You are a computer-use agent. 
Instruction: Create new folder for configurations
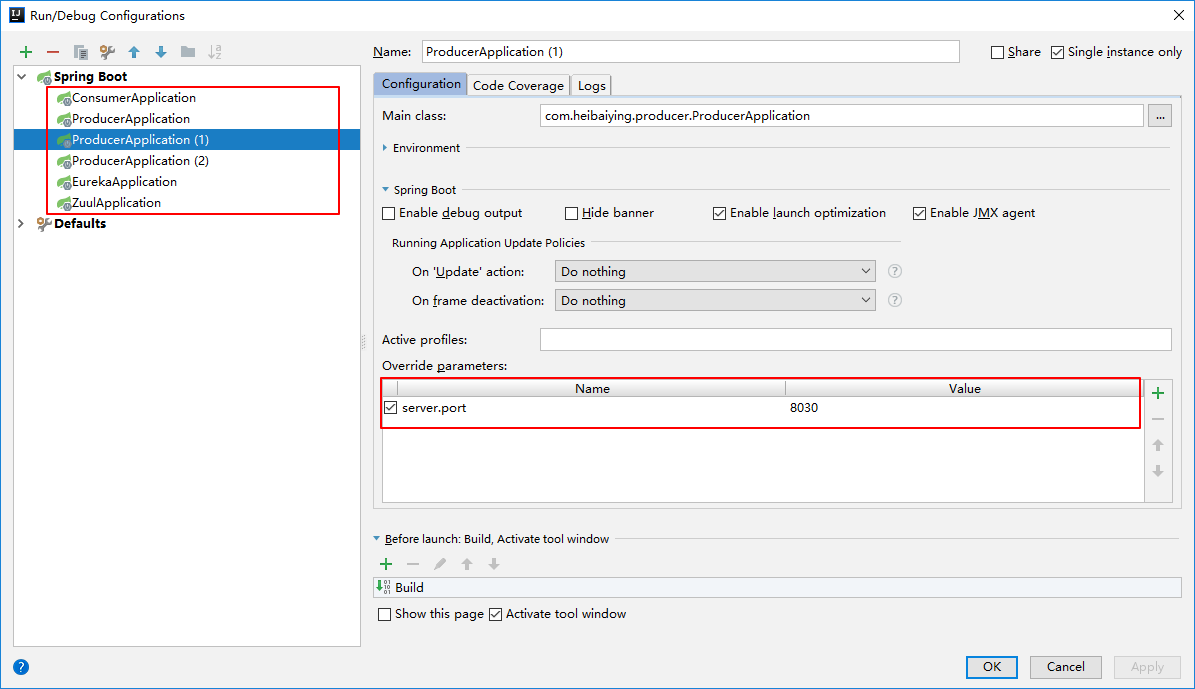click(188, 52)
